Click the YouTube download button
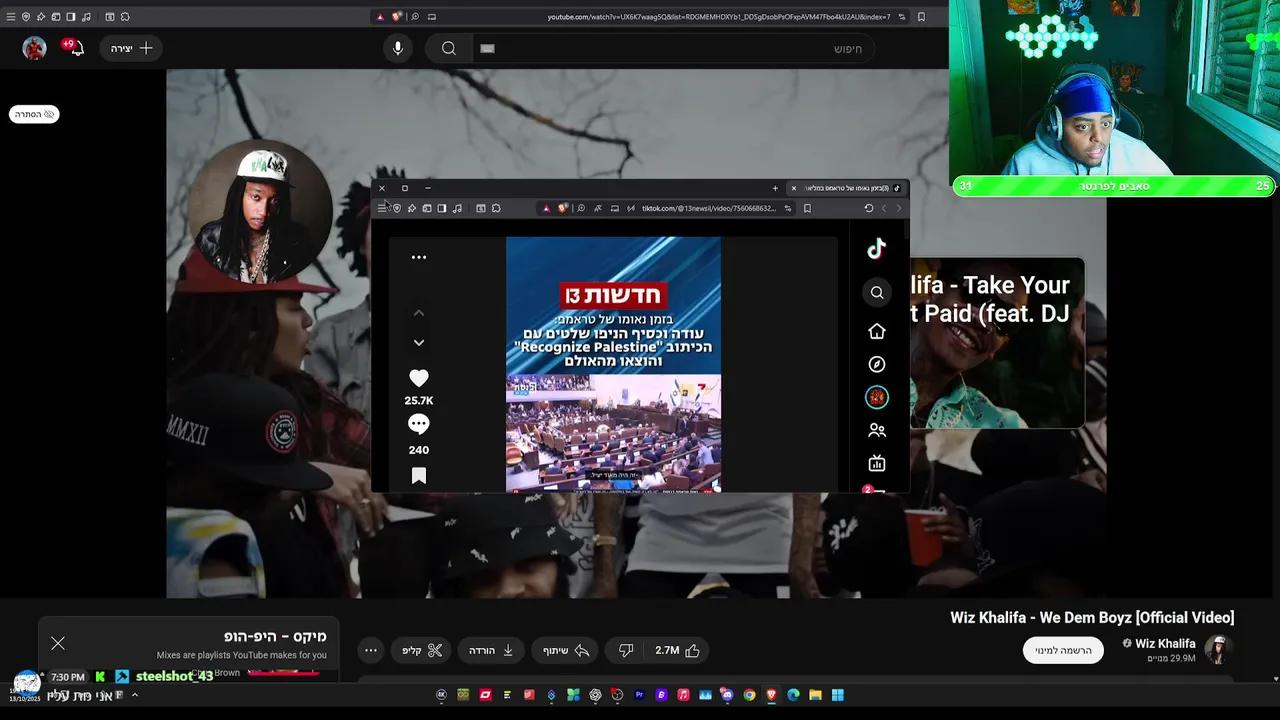This screenshot has height=720, width=1280. pyautogui.click(x=491, y=650)
